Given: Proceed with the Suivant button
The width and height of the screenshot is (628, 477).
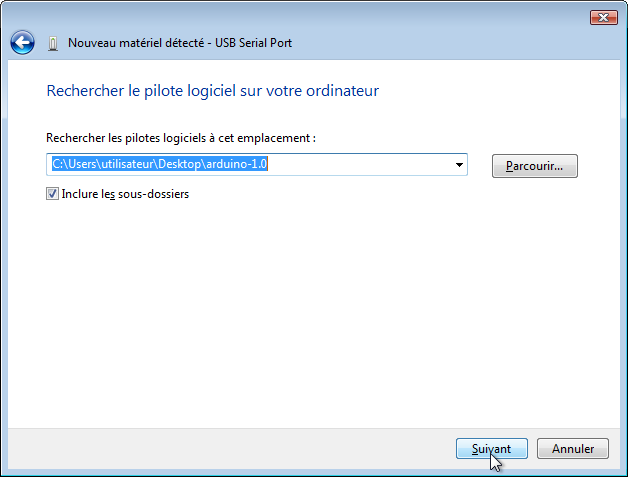Looking at the screenshot, I should (x=491, y=449).
